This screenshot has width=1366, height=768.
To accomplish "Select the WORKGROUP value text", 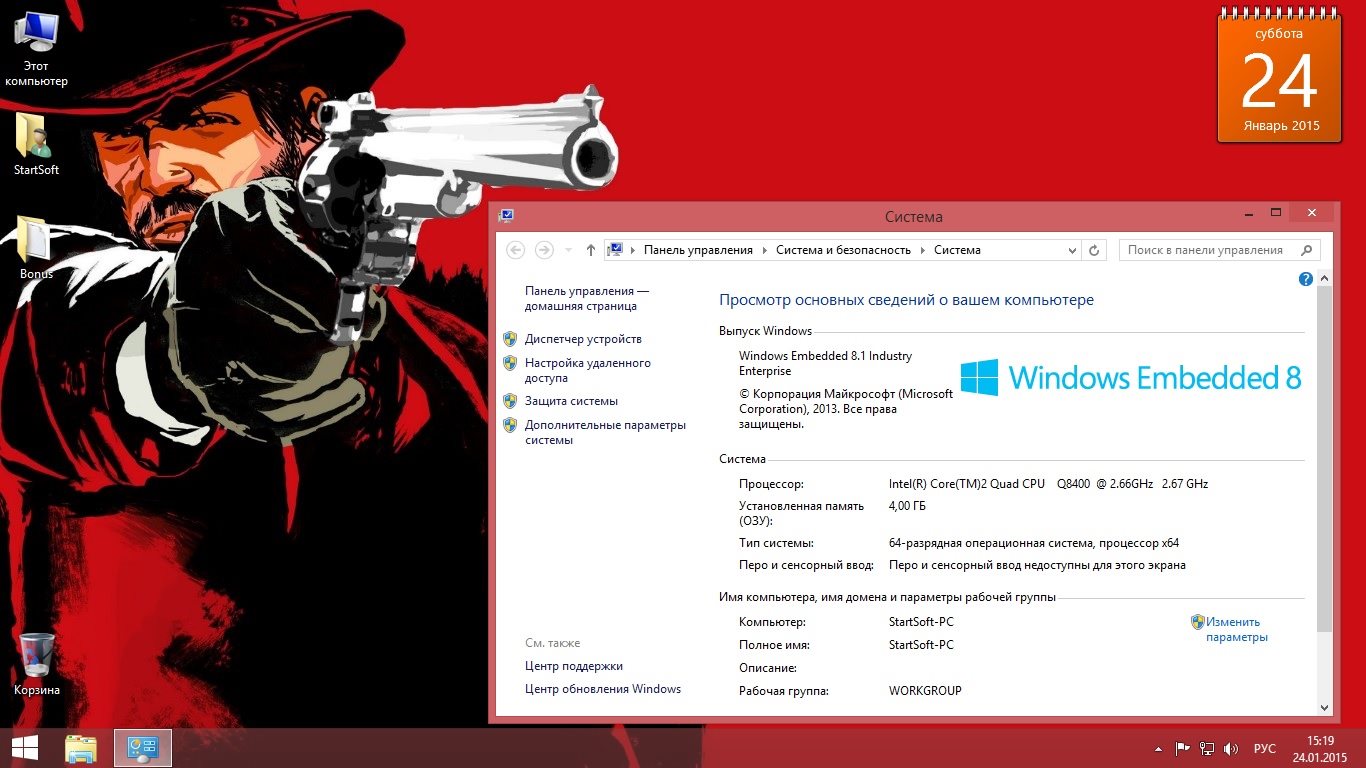I will pos(925,691).
